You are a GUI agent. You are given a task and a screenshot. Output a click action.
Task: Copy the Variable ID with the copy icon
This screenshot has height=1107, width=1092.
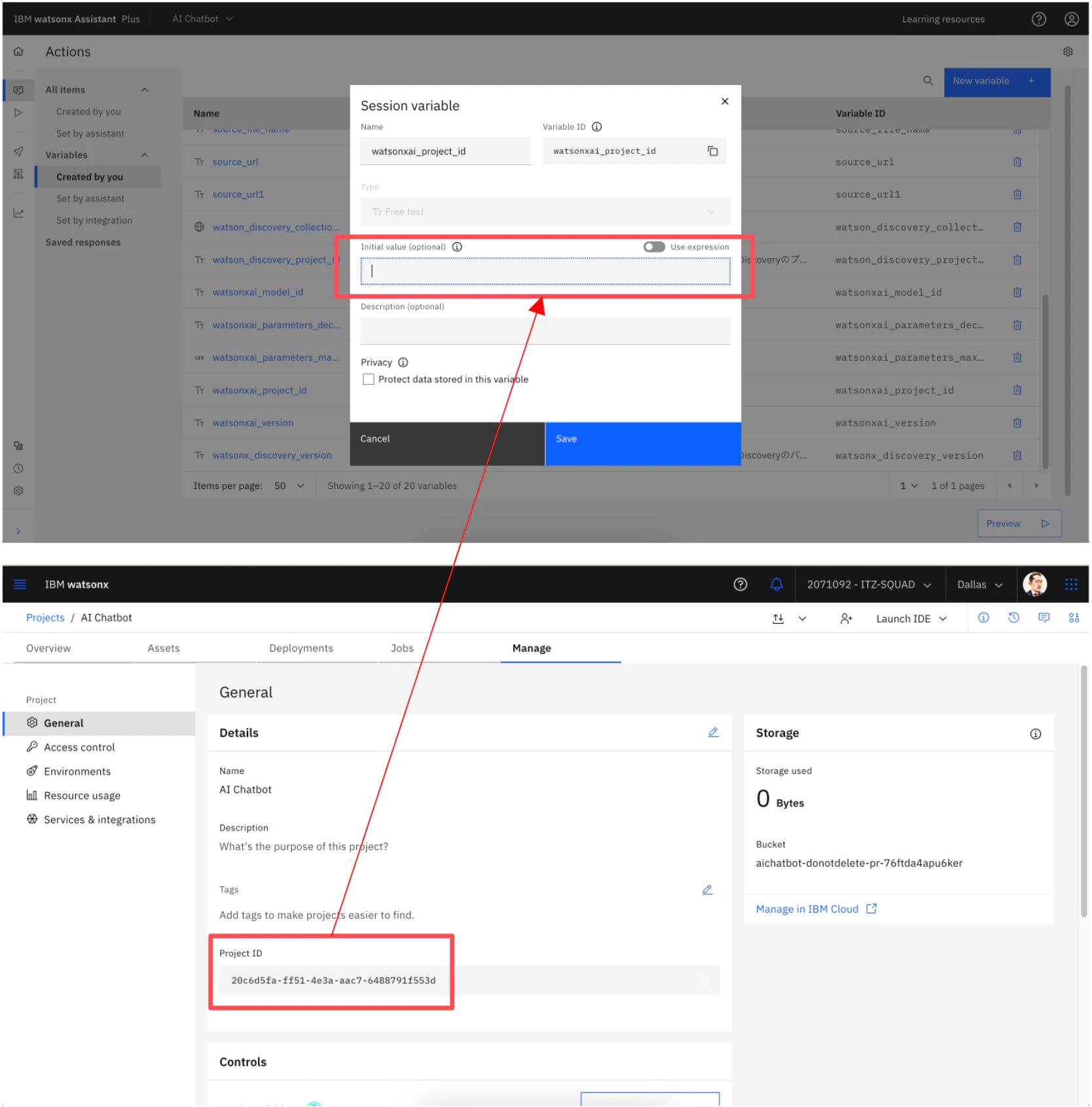pyautogui.click(x=712, y=151)
